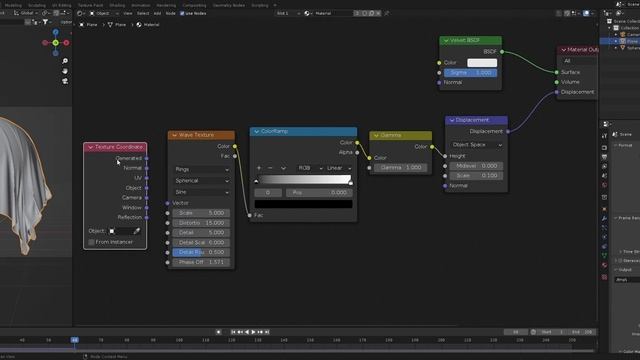Click the auto keying record button
The height and width of the screenshot is (360, 640).
click(218, 332)
